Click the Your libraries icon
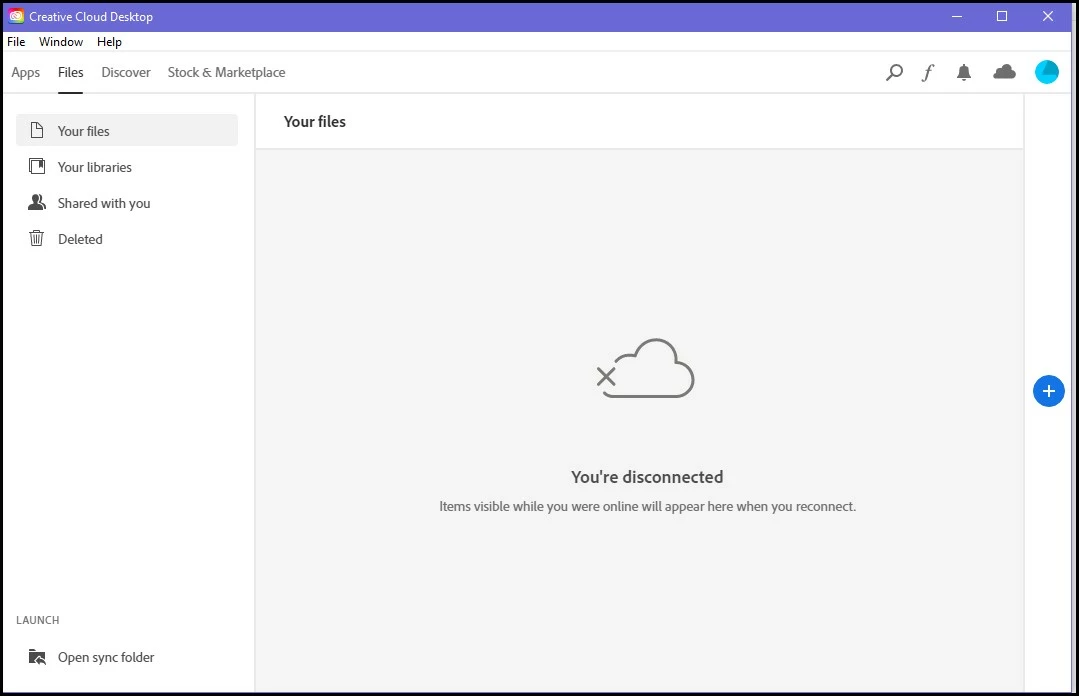1079x696 pixels. (x=37, y=166)
